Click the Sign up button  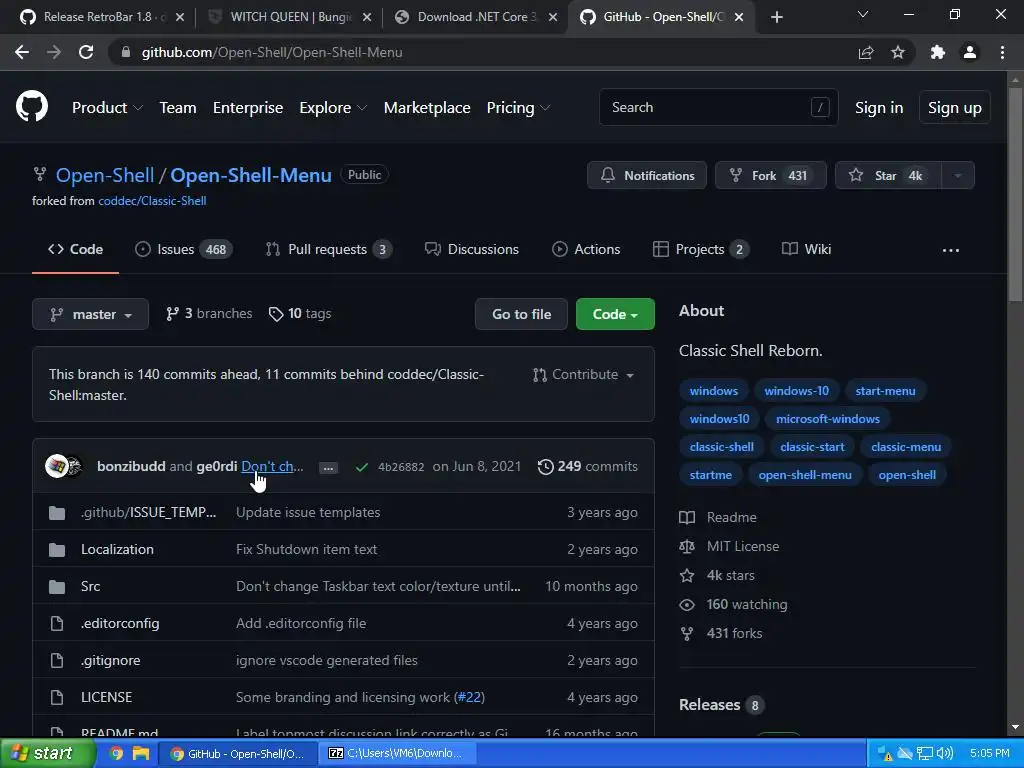(954, 108)
